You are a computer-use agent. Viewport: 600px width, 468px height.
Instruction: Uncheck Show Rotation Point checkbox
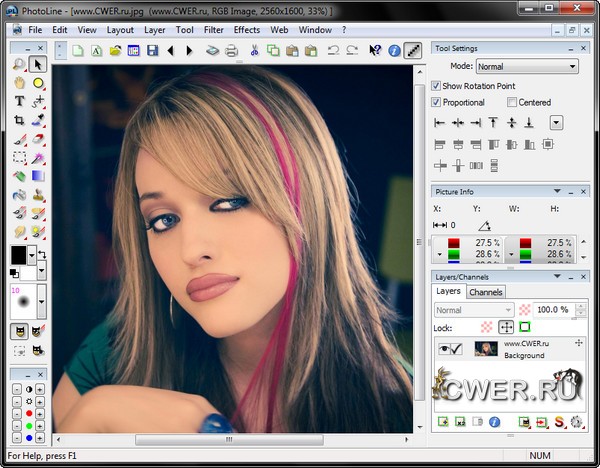(x=436, y=86)
